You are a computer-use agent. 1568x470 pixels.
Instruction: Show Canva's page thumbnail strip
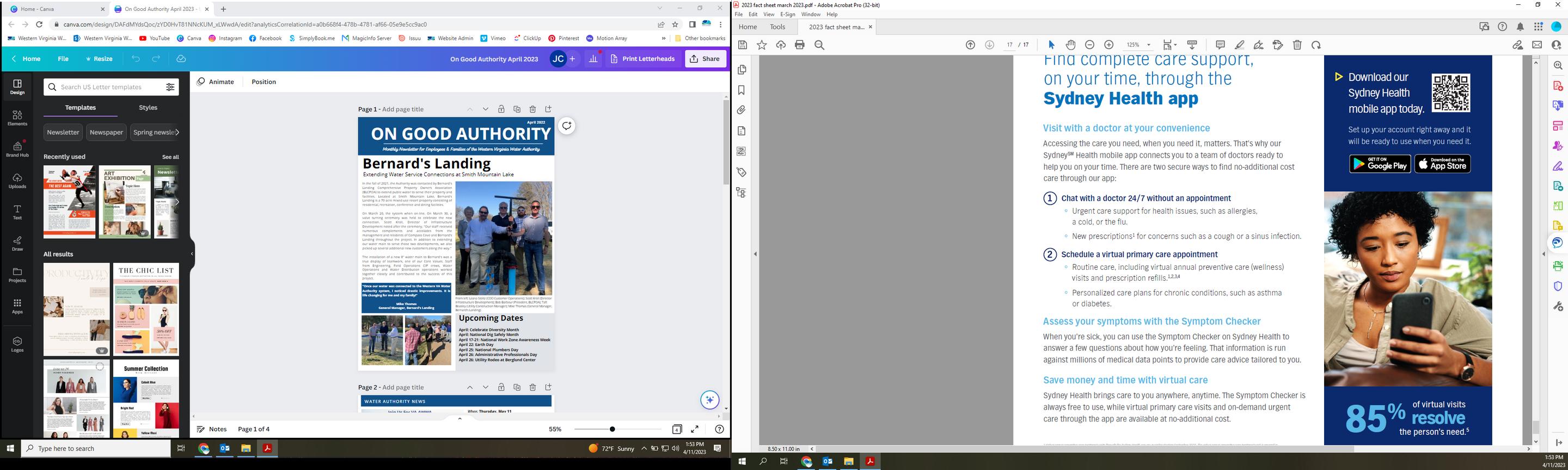(x=460, y=418)
